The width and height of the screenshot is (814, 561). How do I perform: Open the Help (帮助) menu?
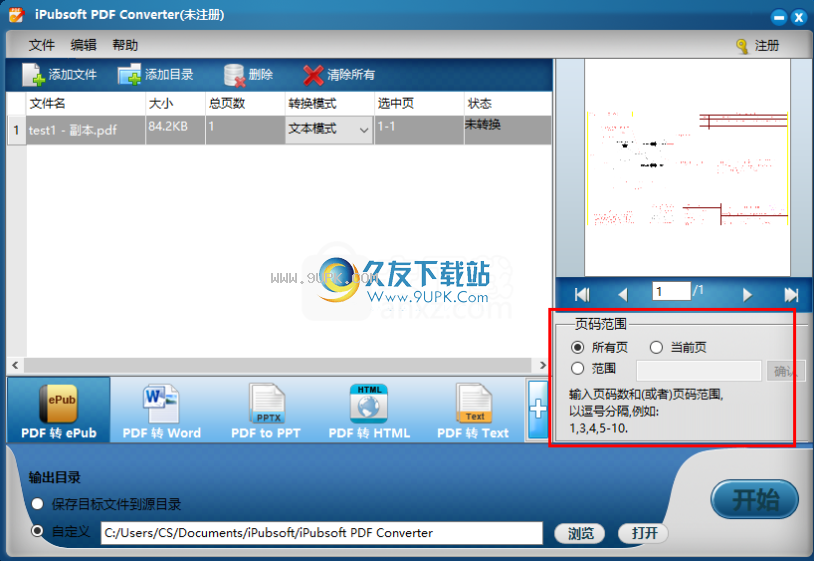[125, 45]
